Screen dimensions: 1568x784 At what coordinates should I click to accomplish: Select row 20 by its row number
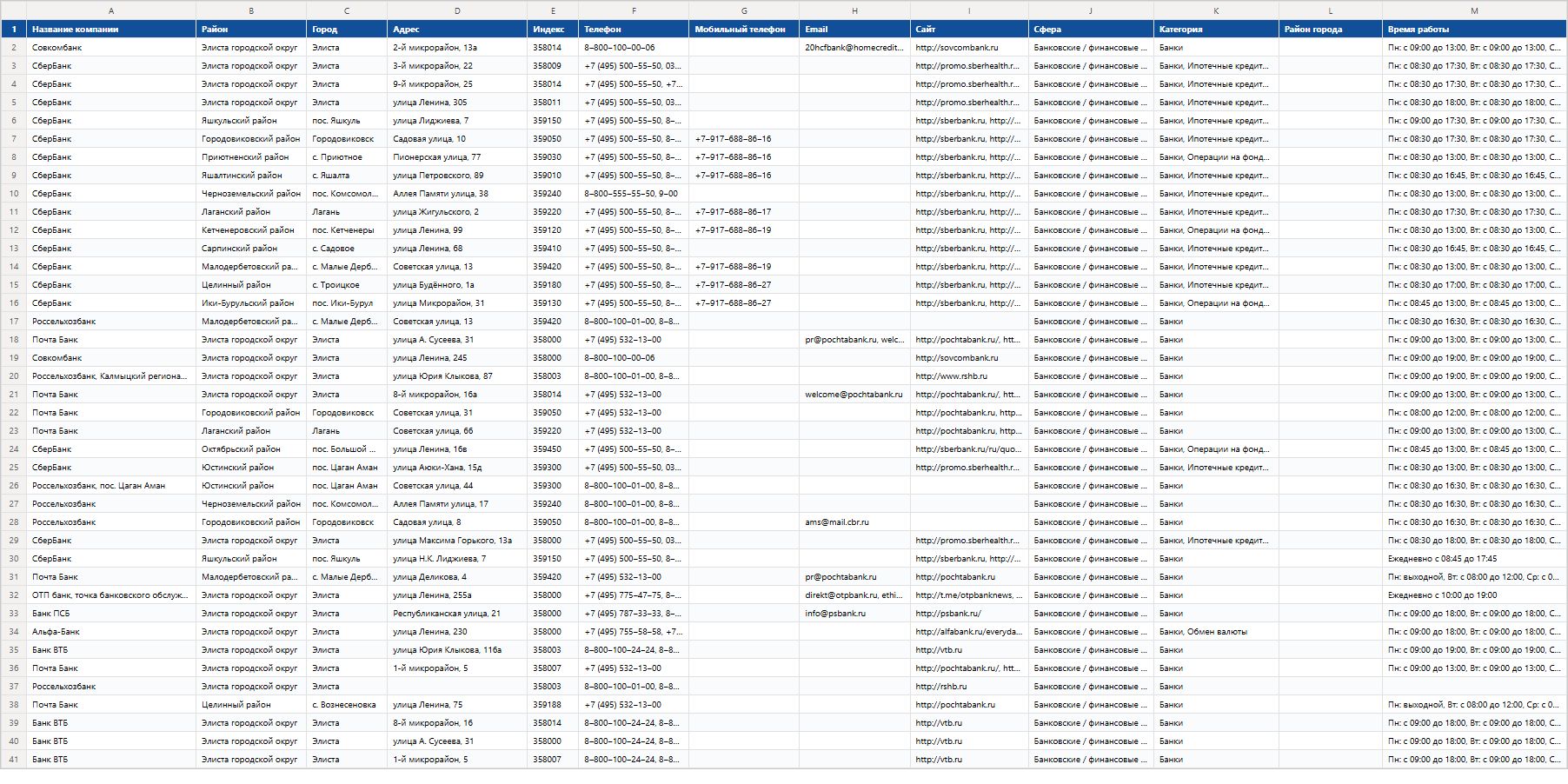tap(13, 376)
